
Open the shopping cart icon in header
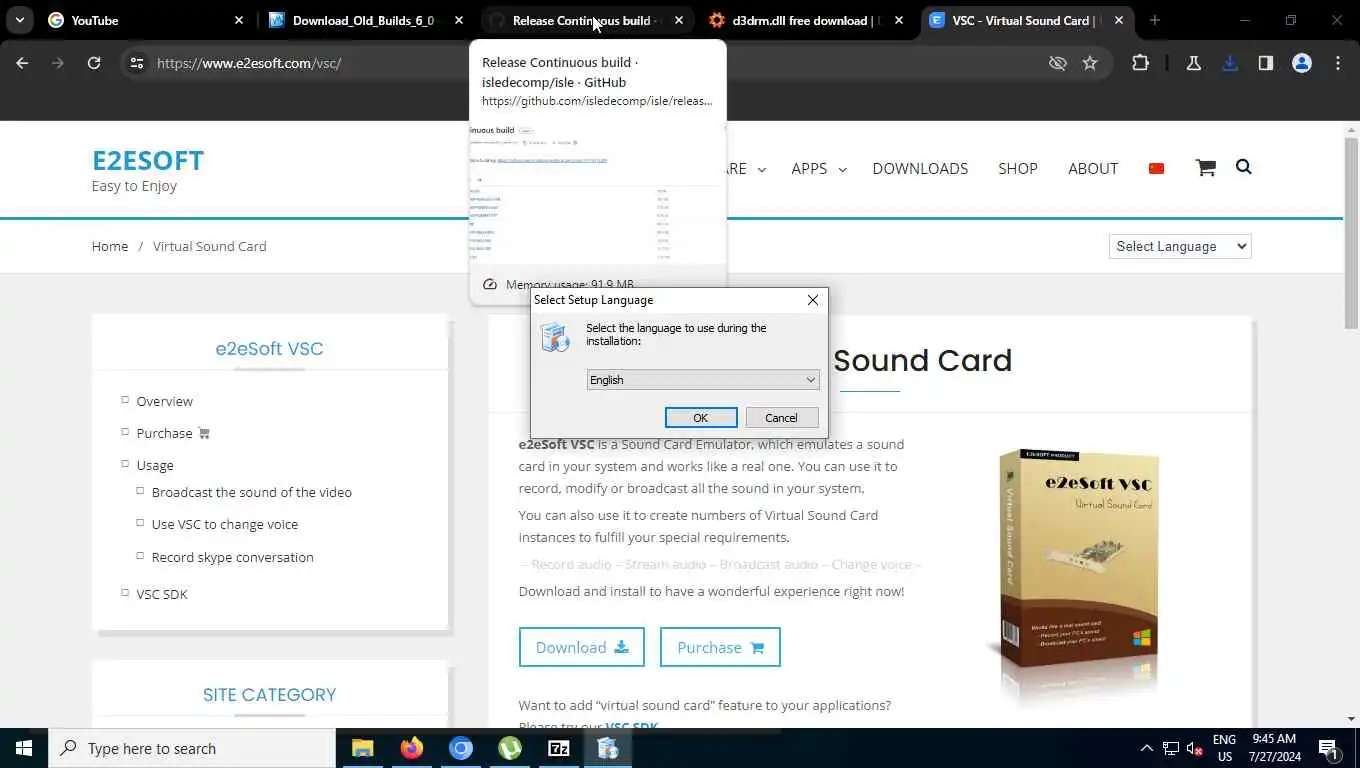click(x=1205, y=168)
